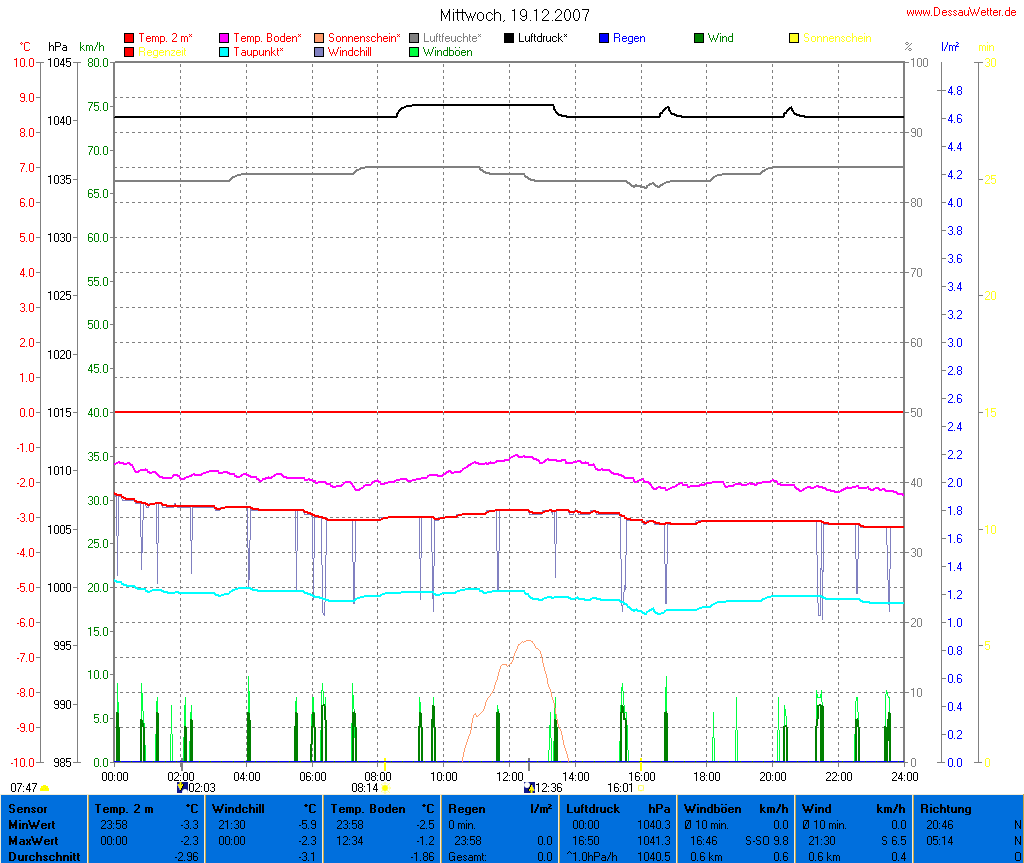Select the blue Regen legend swatch
1024x863 pixels.
click(x=604, y=38)
